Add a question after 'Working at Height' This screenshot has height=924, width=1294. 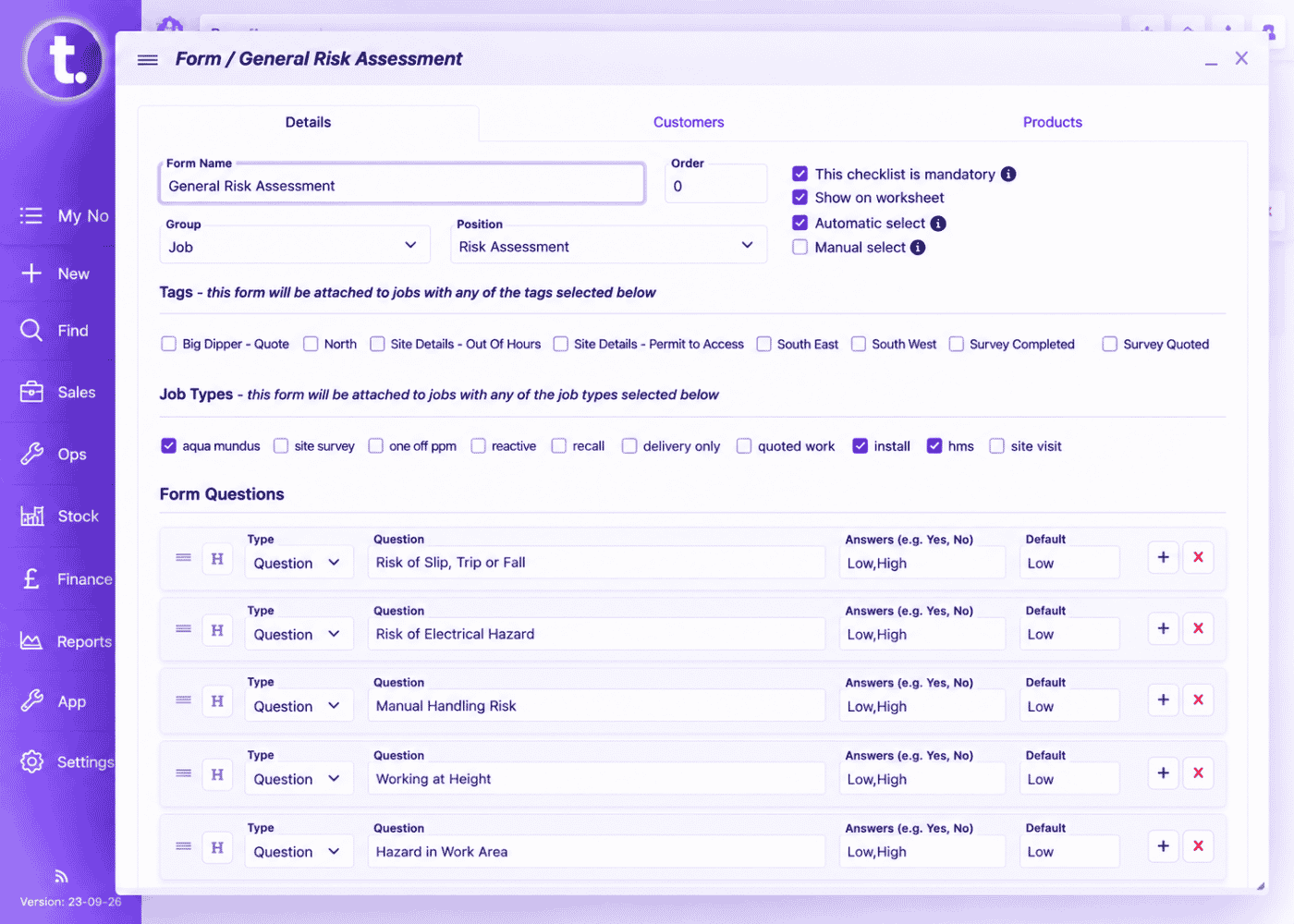[1164, 773]
